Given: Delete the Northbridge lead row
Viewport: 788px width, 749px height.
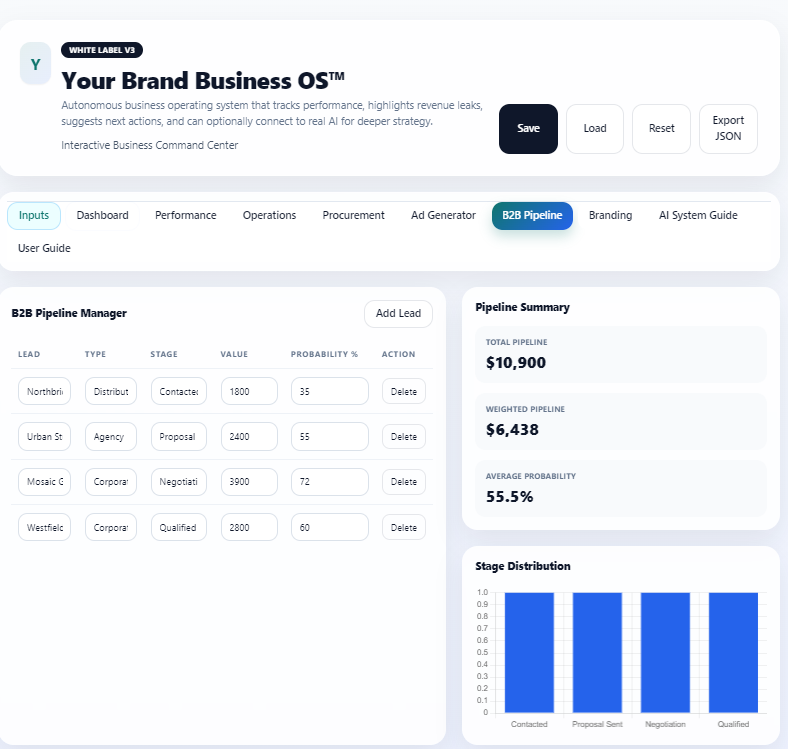Looking at the screenshot, I should click(x=404, y=392).
